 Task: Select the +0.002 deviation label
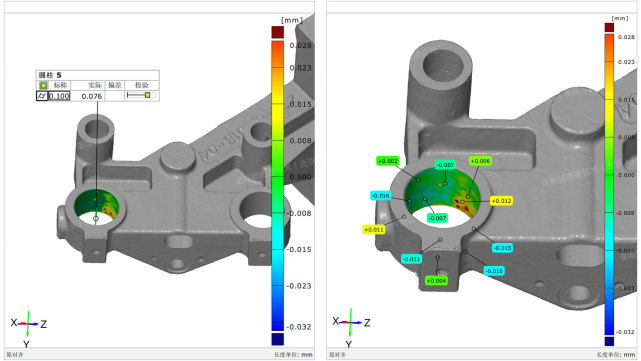click(x=388, y=161)
